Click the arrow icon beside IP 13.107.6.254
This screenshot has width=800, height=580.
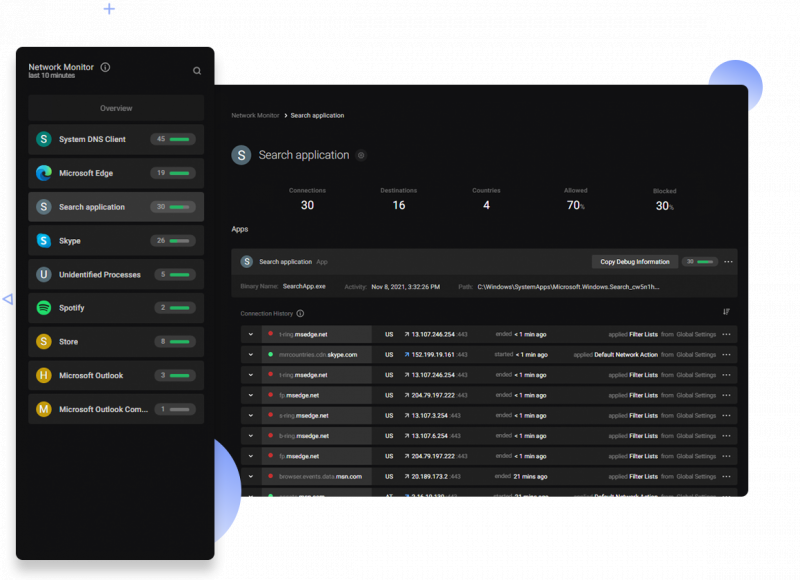[x=407, y=436]
